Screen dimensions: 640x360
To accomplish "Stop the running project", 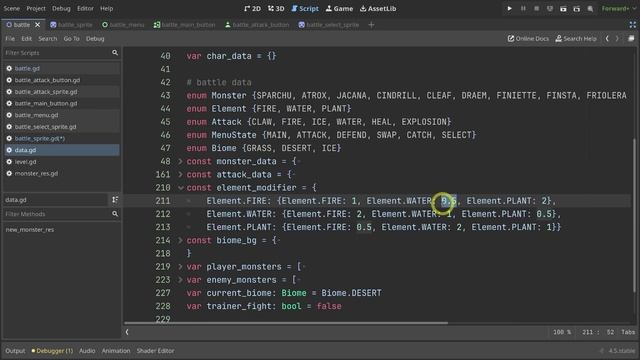I will (x=536, y=8).
